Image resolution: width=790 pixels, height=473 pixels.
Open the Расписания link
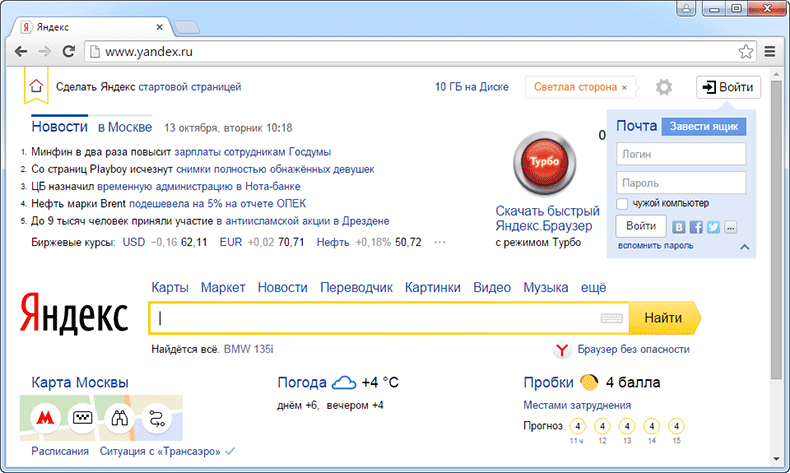click(60, 451)
